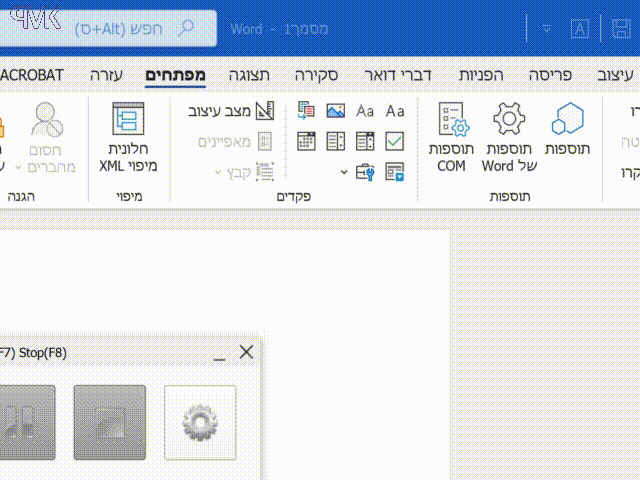Insert date picker content control
Image resolution: width=640 pixels, height=480 pixels.
[x=306, y=141]
